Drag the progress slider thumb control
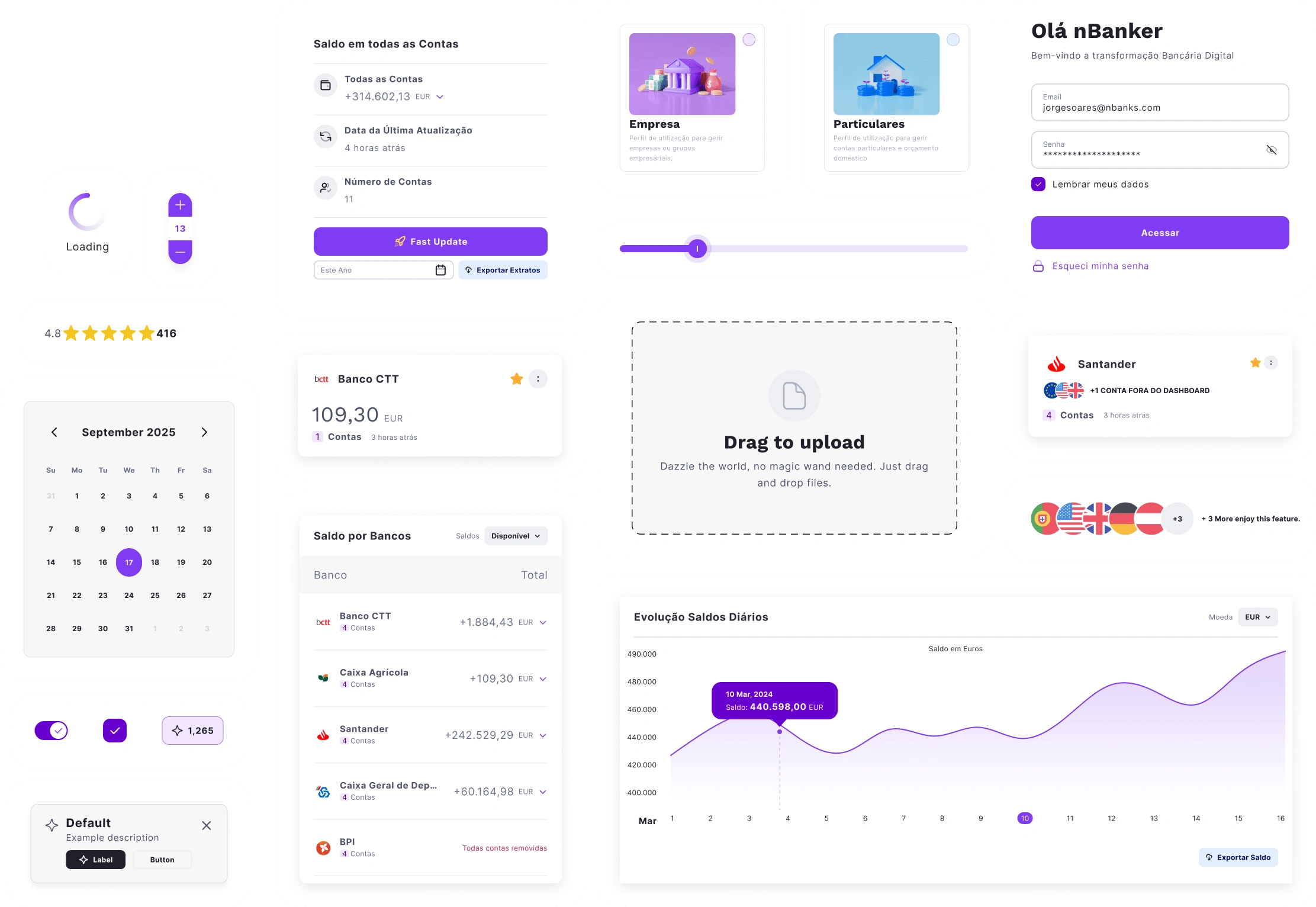Image resolution: width=1316 pixels, height=907 pixels. click(x=697, y=249)
